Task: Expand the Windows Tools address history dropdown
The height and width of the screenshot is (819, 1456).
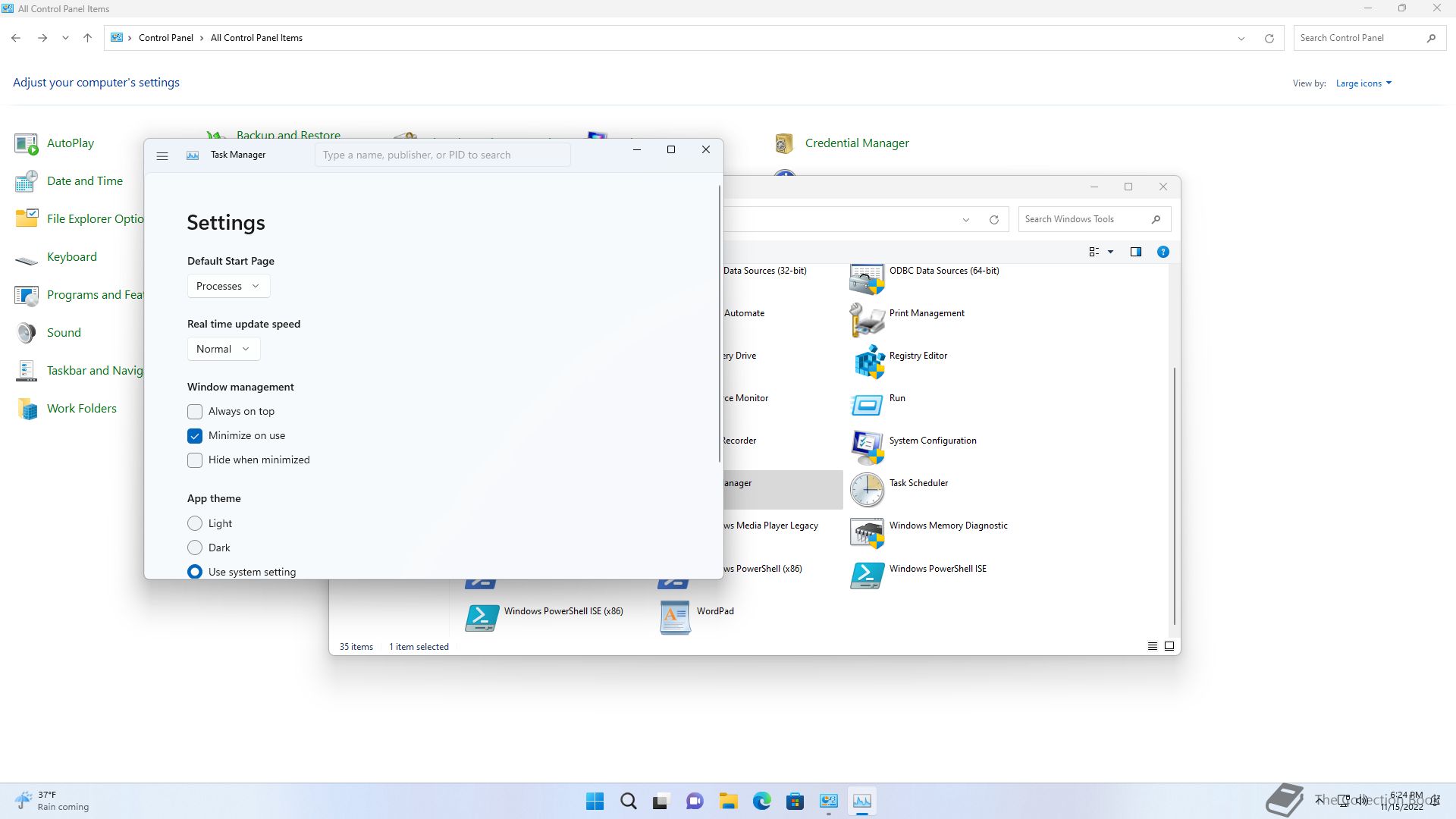Action: [966, 220]
